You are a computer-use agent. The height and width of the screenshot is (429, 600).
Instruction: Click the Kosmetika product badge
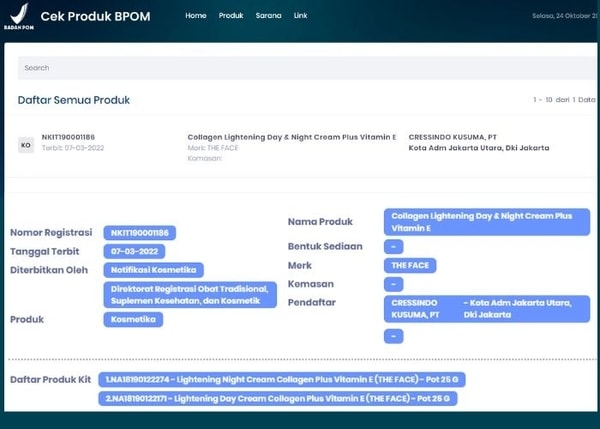(x=133, y=319)
